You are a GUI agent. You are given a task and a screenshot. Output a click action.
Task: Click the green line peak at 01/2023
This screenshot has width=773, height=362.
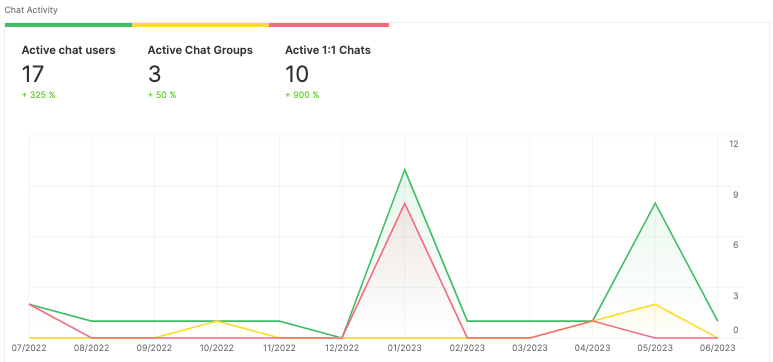click(405, 170)
